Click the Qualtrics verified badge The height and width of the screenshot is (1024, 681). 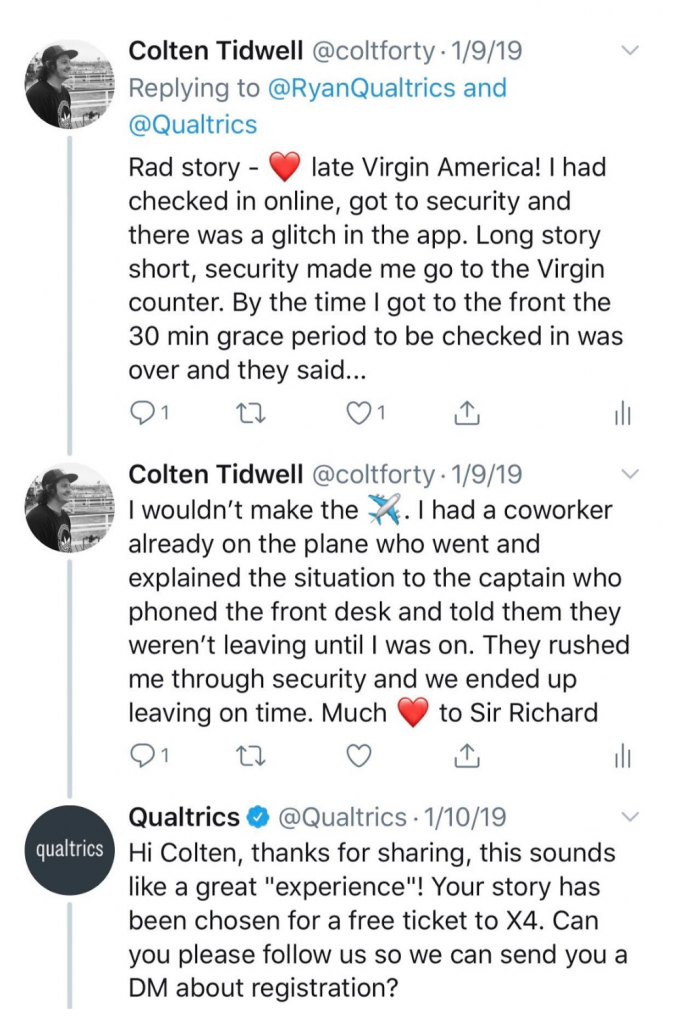click(x=259, y=817)
